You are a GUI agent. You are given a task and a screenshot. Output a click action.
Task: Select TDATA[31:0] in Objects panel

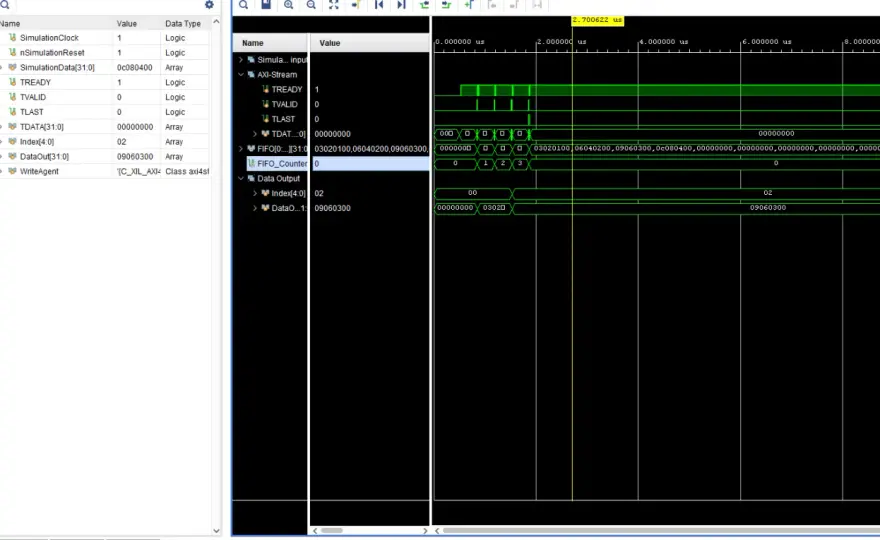click(42, 127)
